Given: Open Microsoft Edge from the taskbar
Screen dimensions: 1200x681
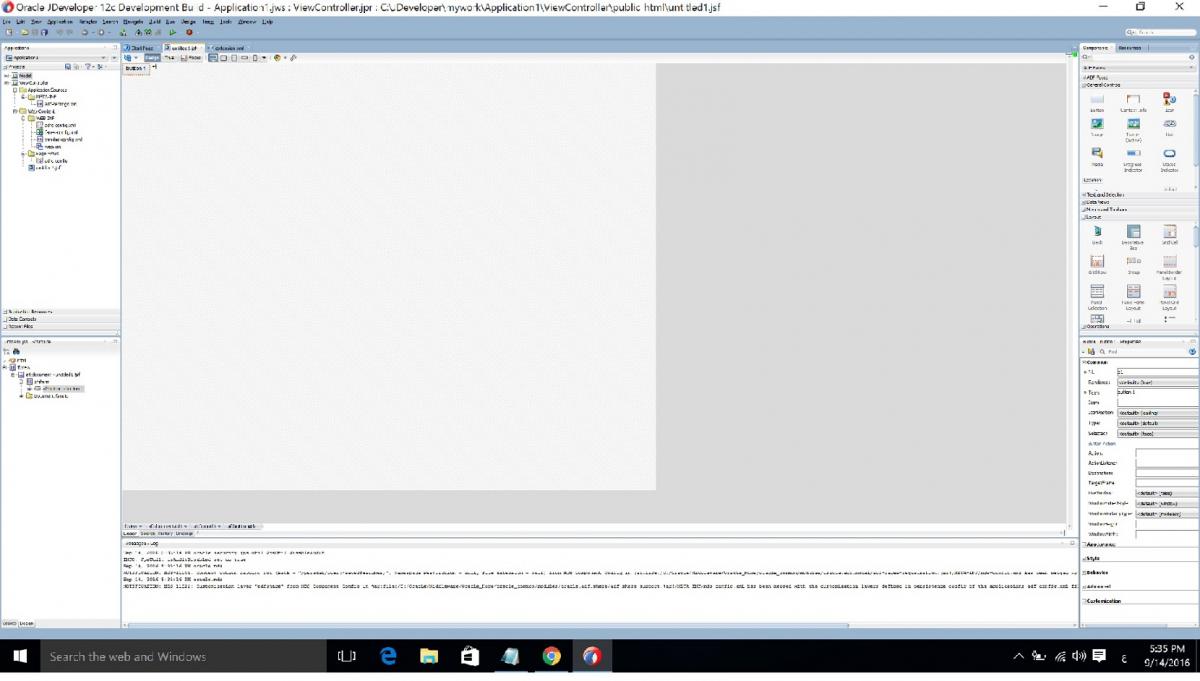Looking at the screenshot, I should (389, 656).
